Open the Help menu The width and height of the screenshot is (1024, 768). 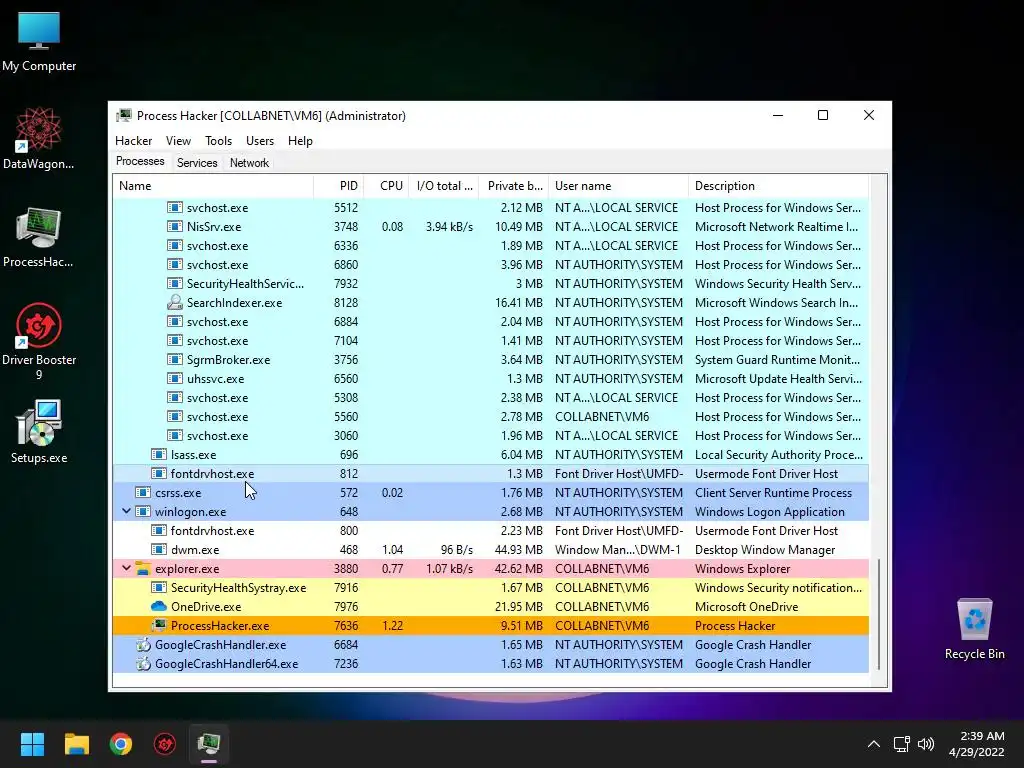pyautogui.click(x=300, y=141)
